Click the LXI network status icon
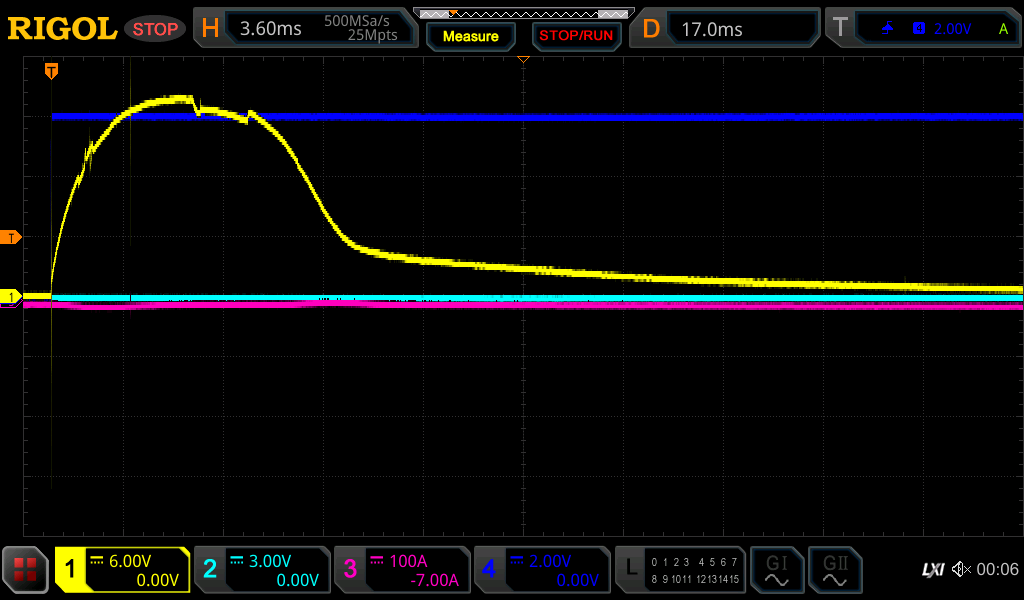The height and width of the screenshot is (600, 1024). pos(932,570)
